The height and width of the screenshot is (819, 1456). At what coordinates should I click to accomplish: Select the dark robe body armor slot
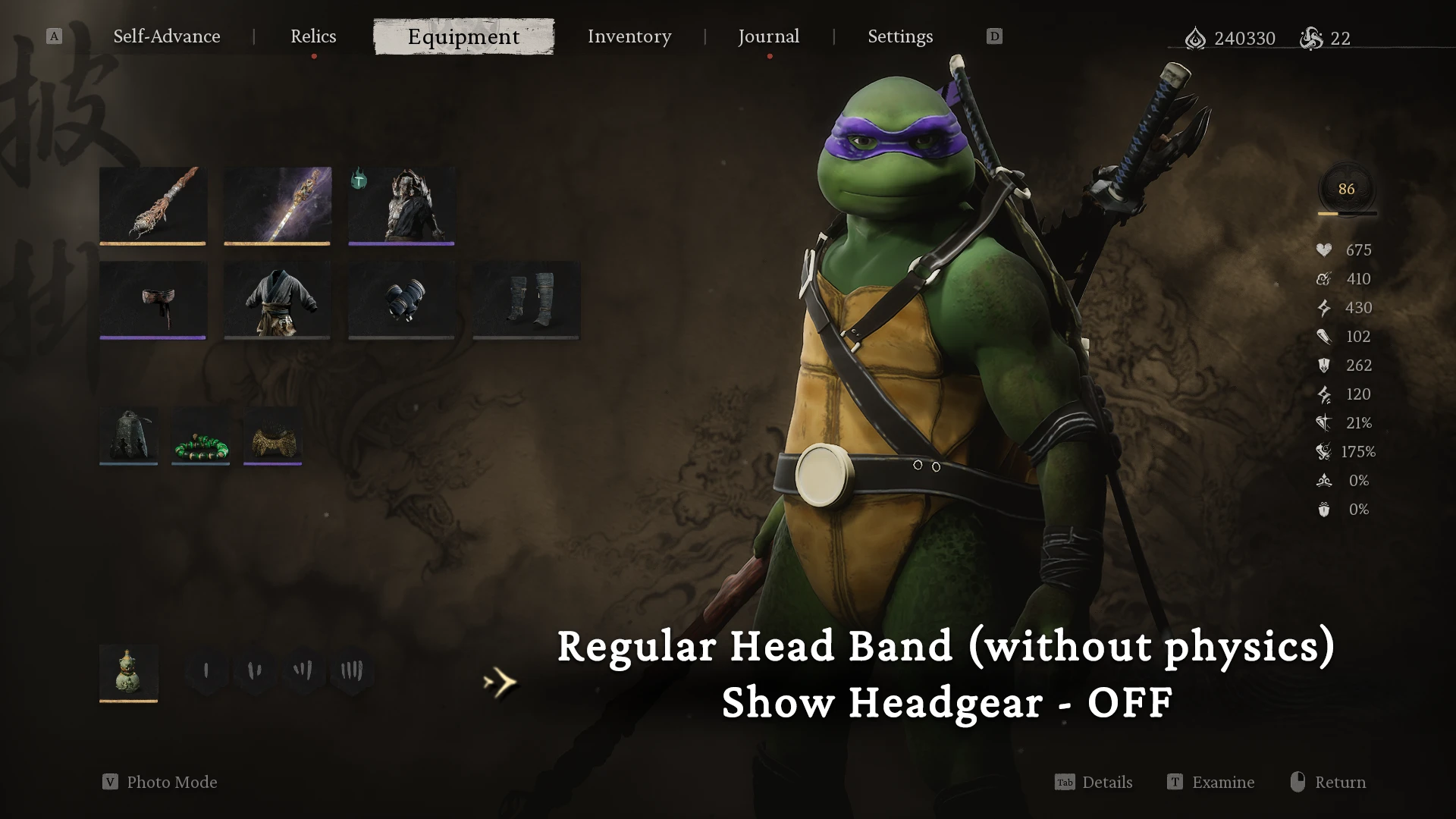[x=277, y=300]
